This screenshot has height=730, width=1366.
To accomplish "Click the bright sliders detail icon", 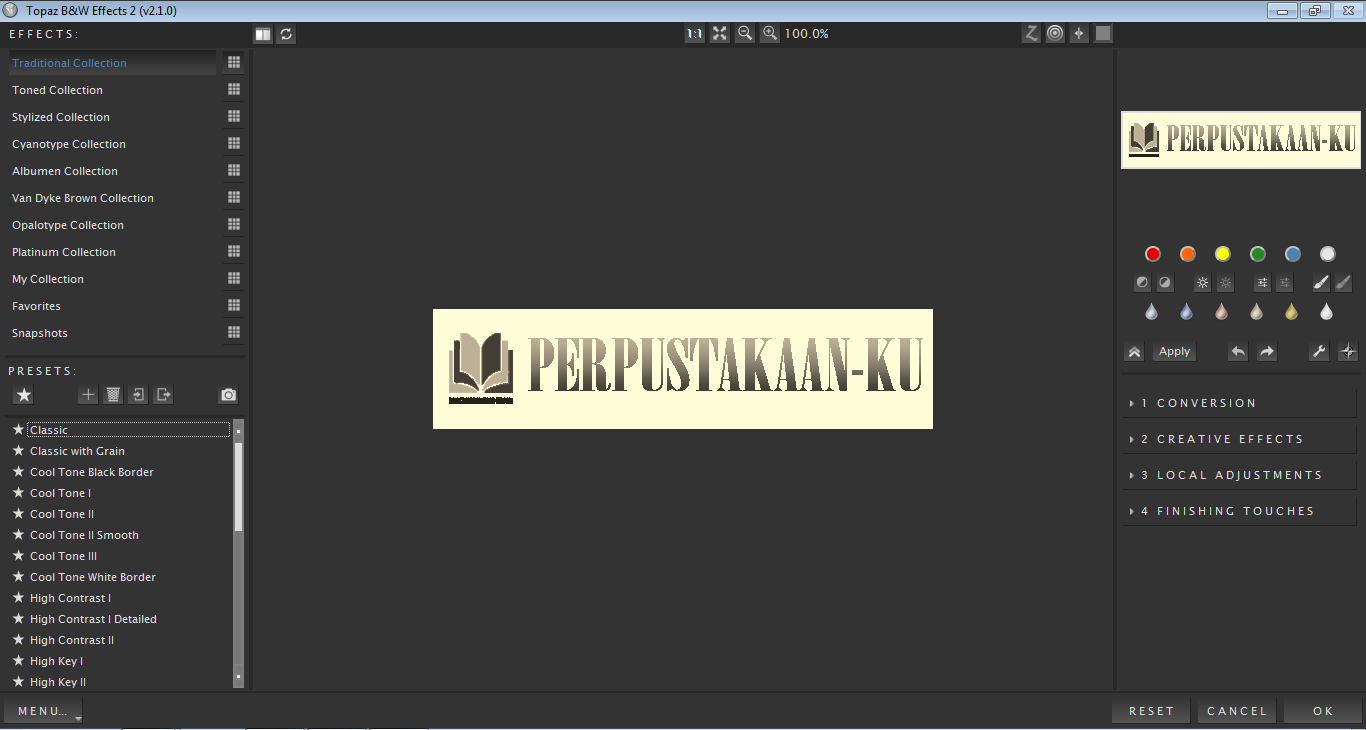I will tap(1262, 283).
